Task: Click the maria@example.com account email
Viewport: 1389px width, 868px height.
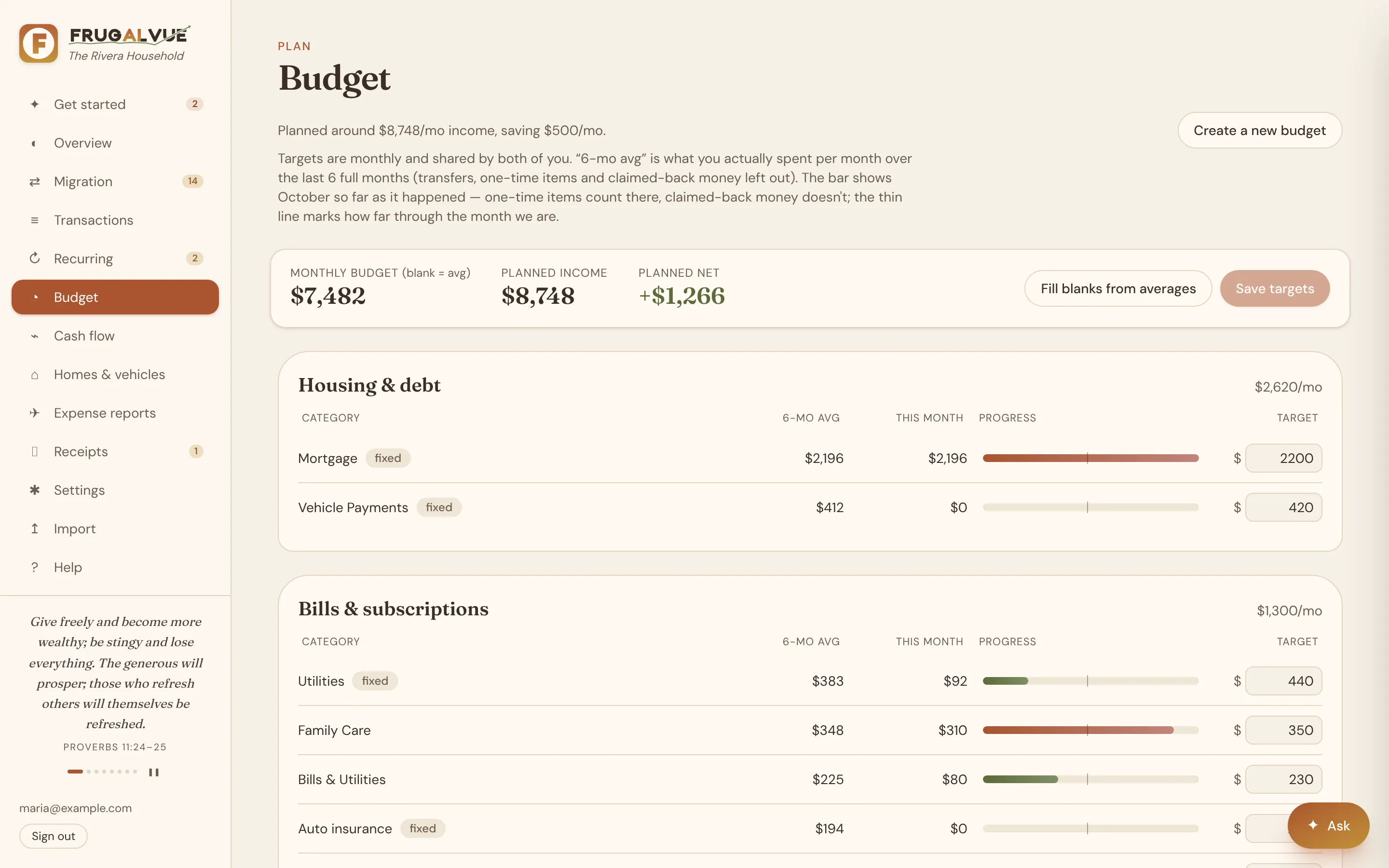Action: [x=76, y=808]
